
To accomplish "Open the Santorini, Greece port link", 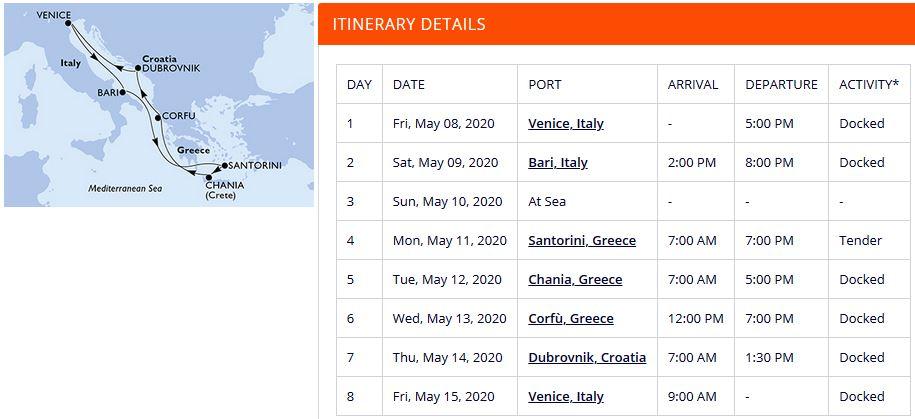I will (582, 241).
